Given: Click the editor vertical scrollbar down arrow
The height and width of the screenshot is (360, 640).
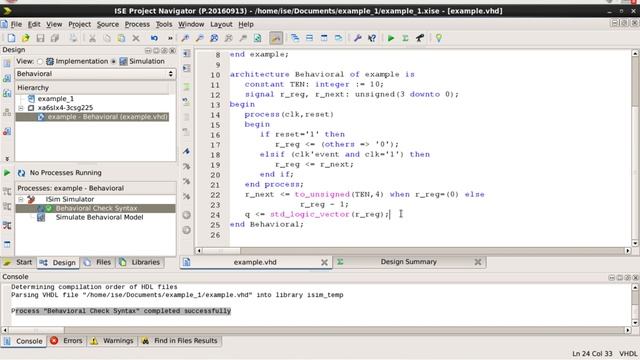Looking at the screenshot, I should (635, 243).
